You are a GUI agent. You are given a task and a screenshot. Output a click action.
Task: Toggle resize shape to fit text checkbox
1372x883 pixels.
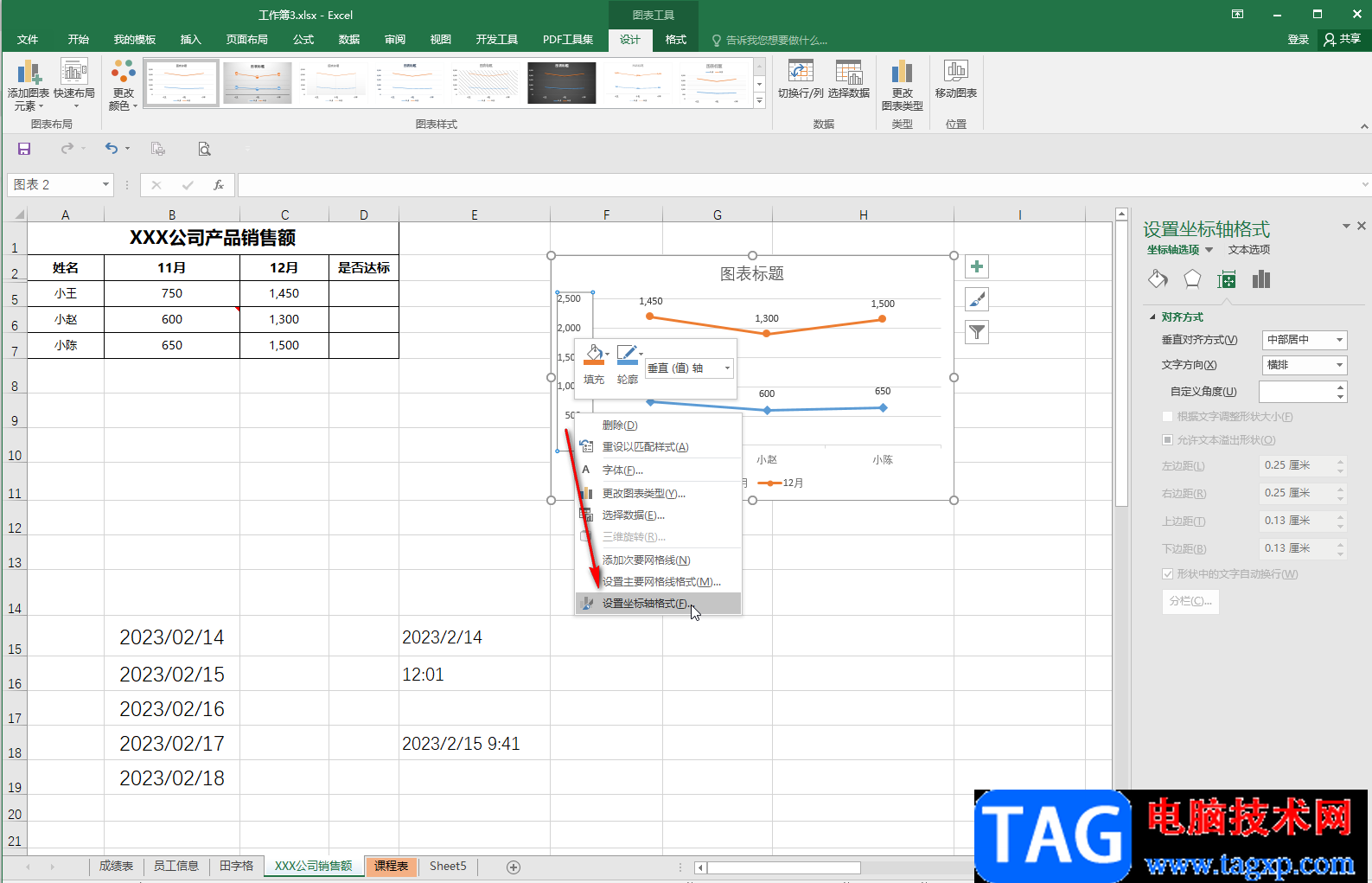coord(1167,417)
